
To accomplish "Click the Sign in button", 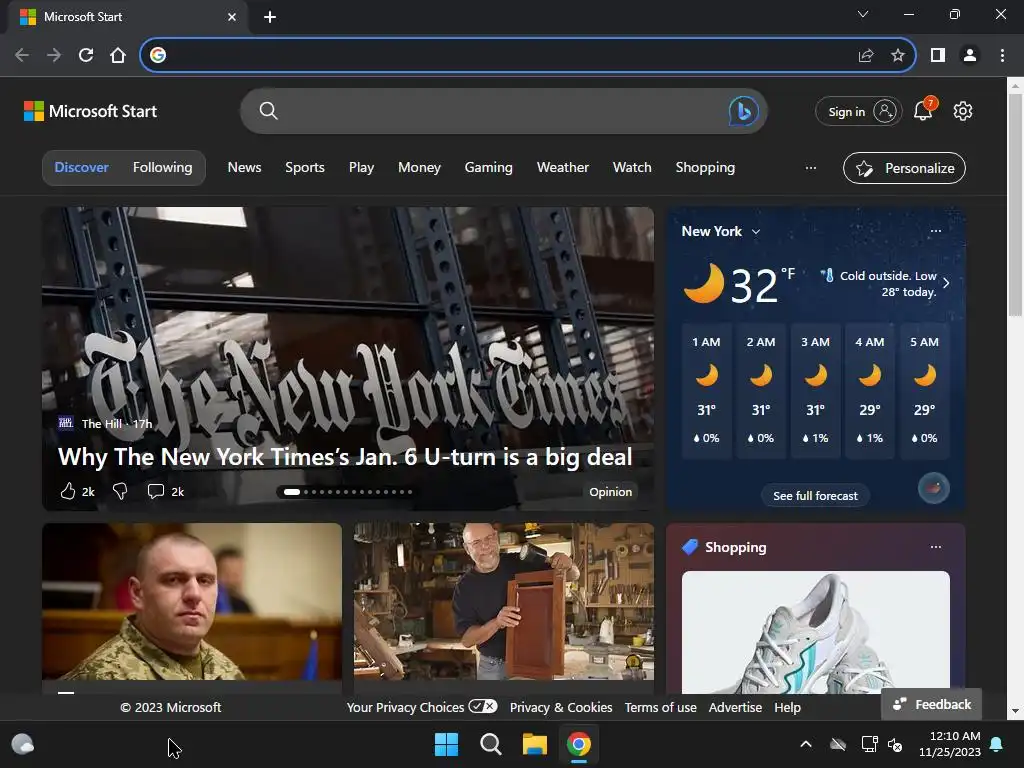I will (858, 112).
